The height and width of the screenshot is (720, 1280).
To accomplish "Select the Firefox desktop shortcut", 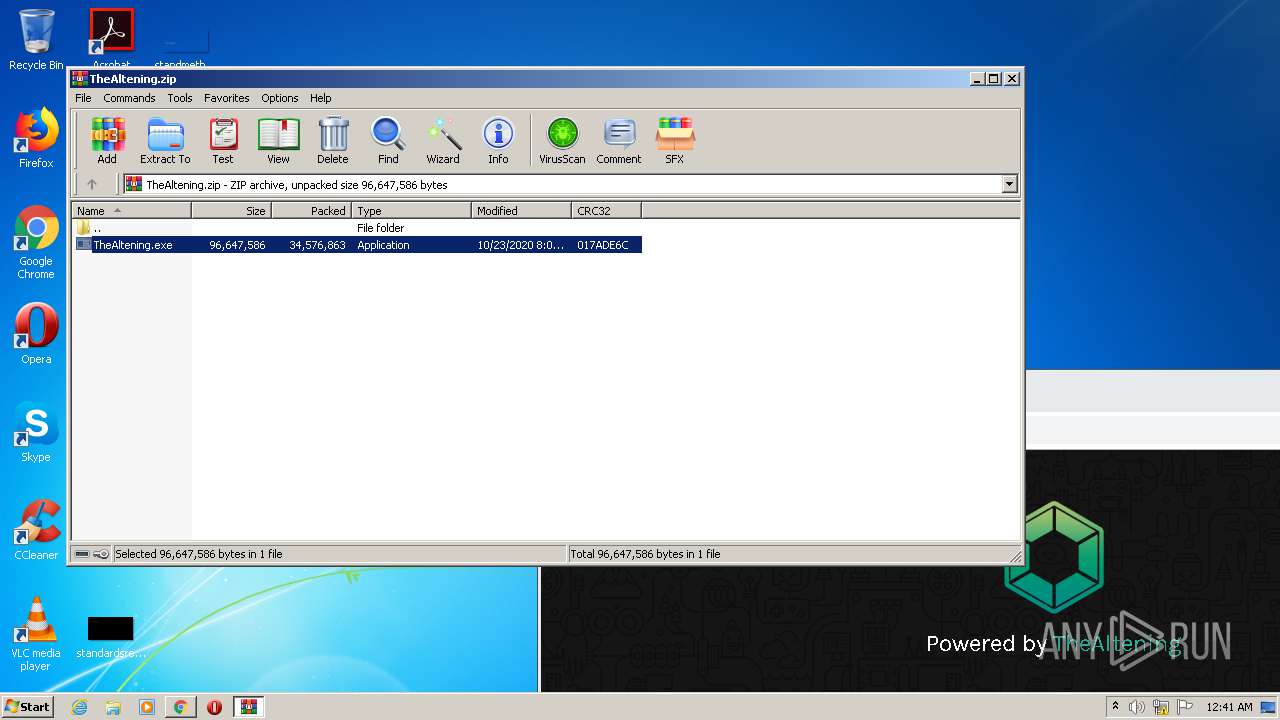I will point(36,138).
